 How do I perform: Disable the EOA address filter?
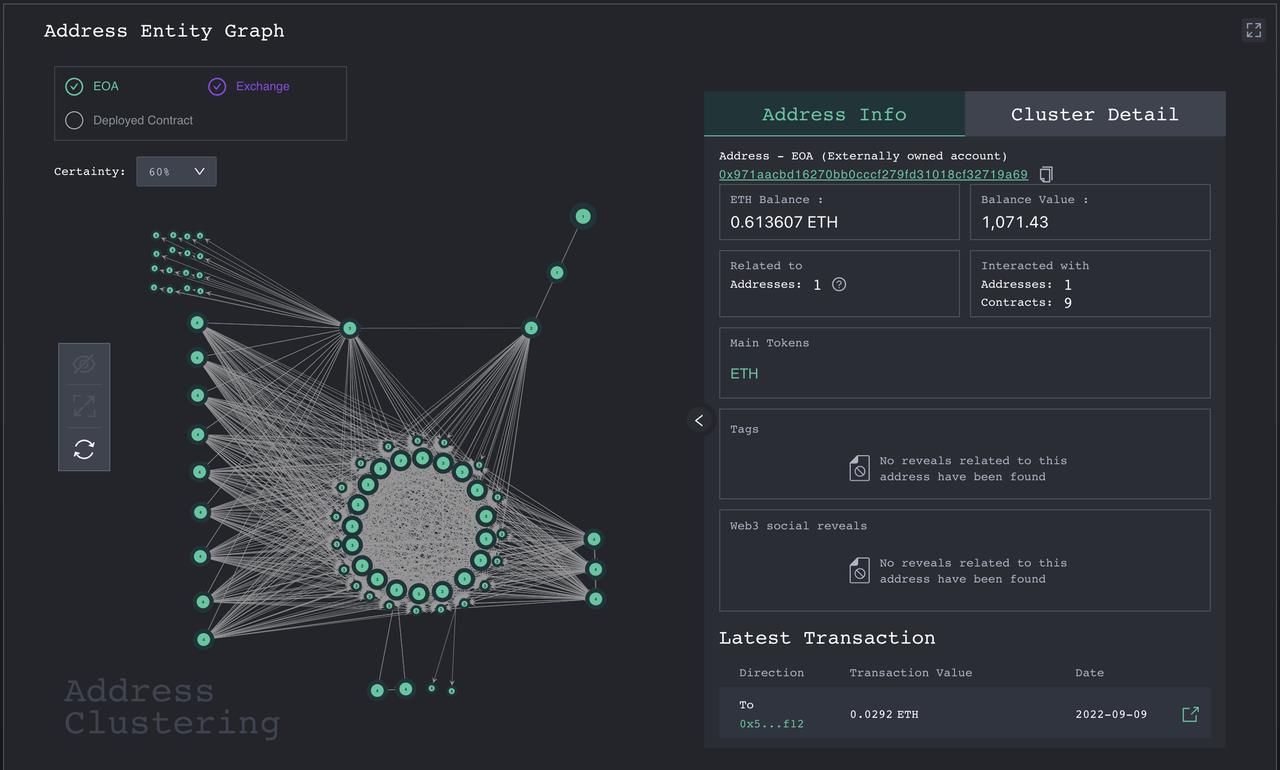tap(74, 86)
